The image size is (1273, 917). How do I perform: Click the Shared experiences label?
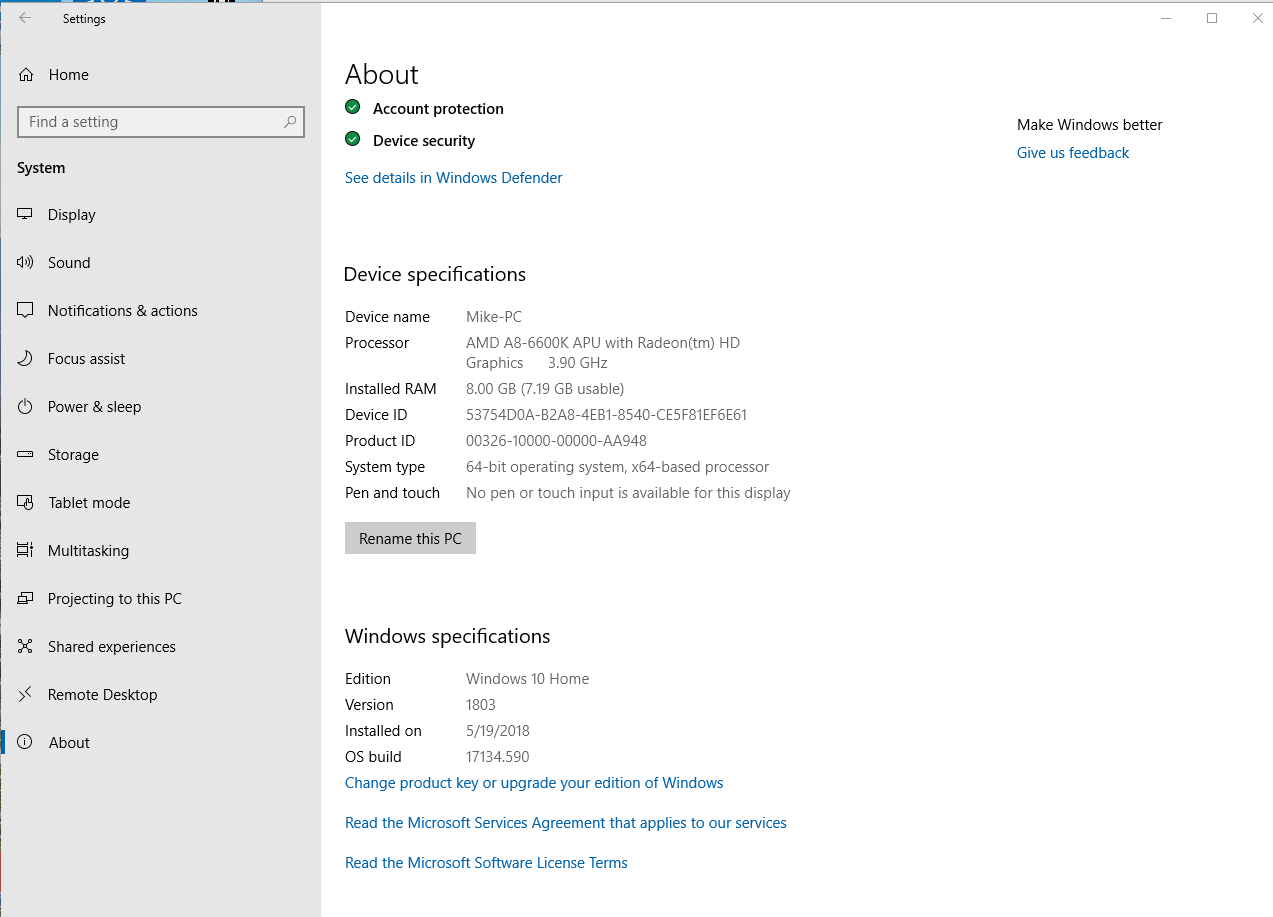(x=112, y=647)
